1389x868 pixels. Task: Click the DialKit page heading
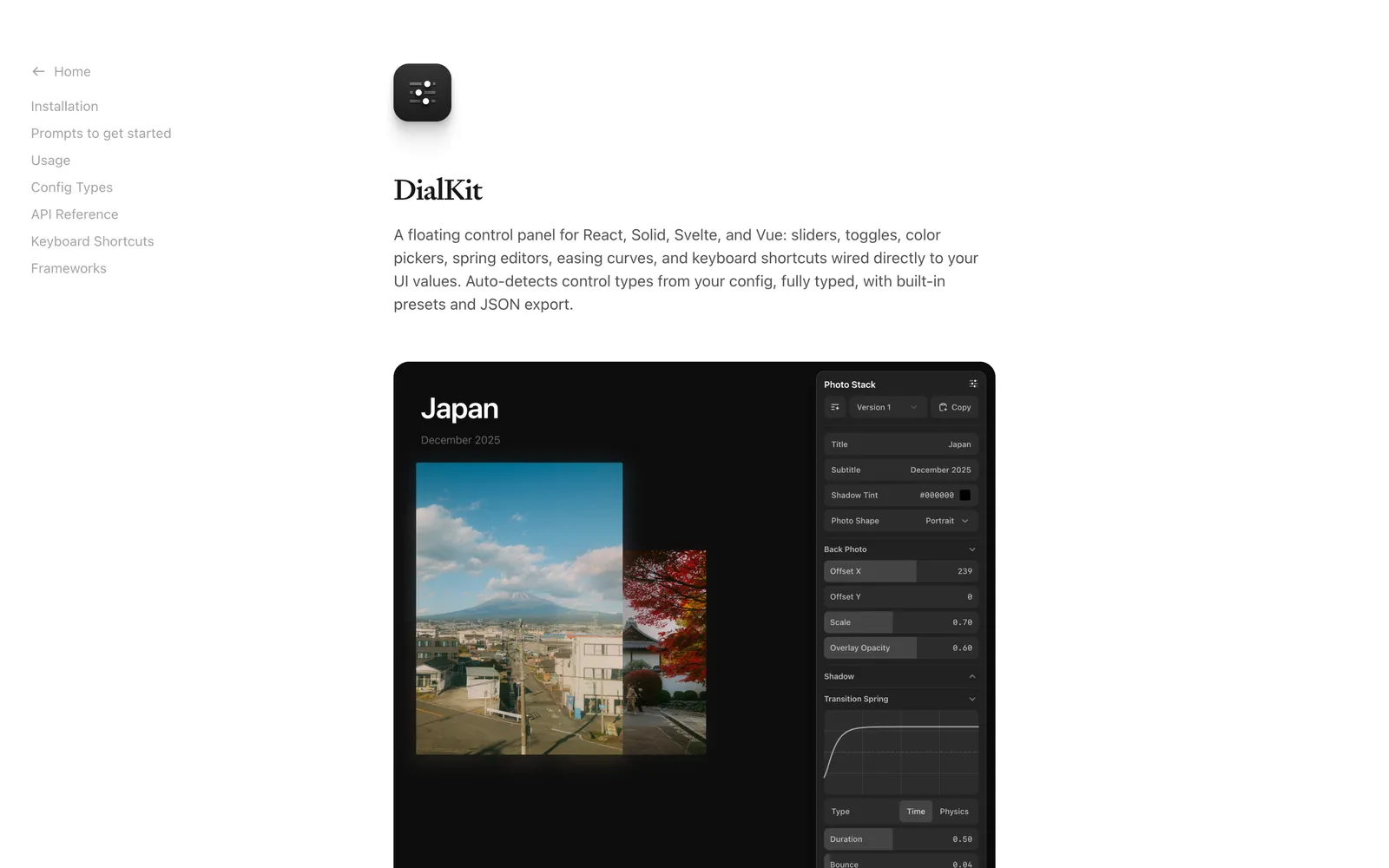[438, 189]
